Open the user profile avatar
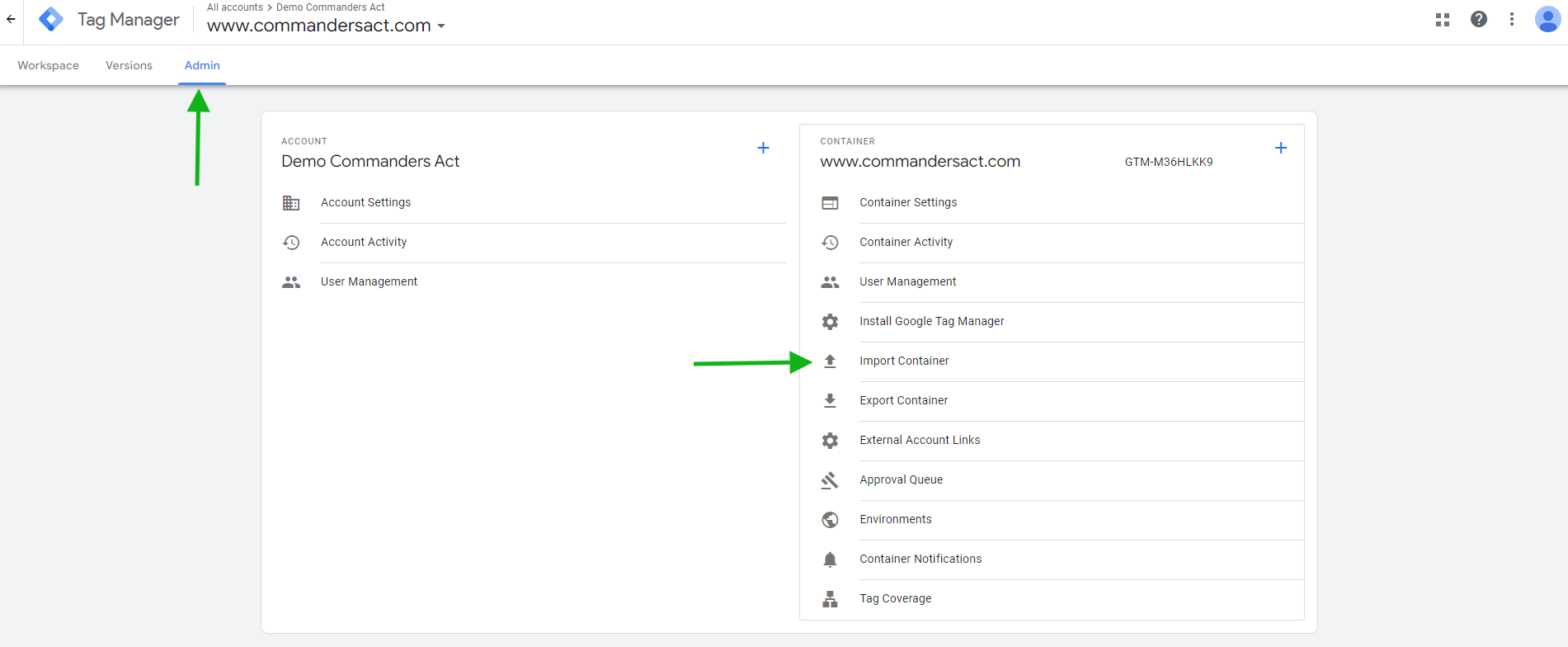Screen dimensions: 1568x647 pyautogui.click(x=1547, y=20)
